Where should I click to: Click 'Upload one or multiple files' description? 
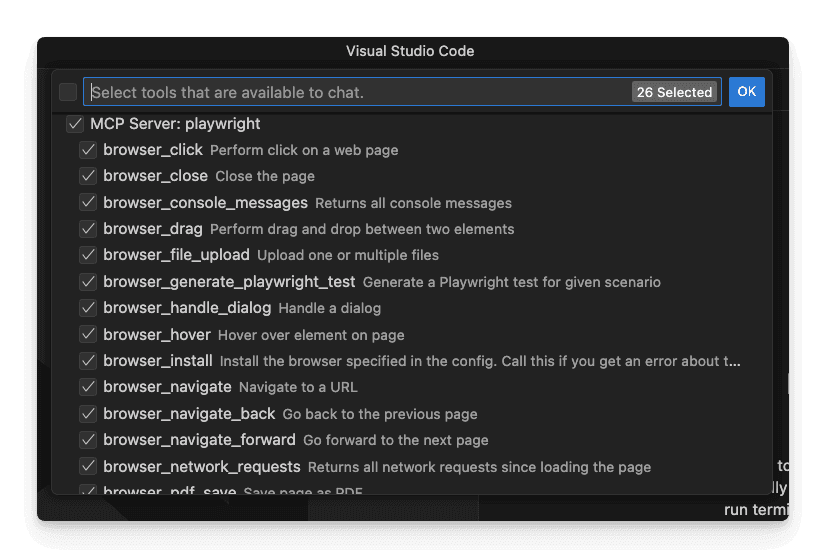tap(348, 256)
